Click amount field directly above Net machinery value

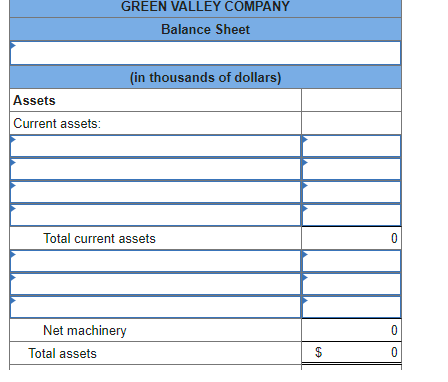tap(351, 307)
